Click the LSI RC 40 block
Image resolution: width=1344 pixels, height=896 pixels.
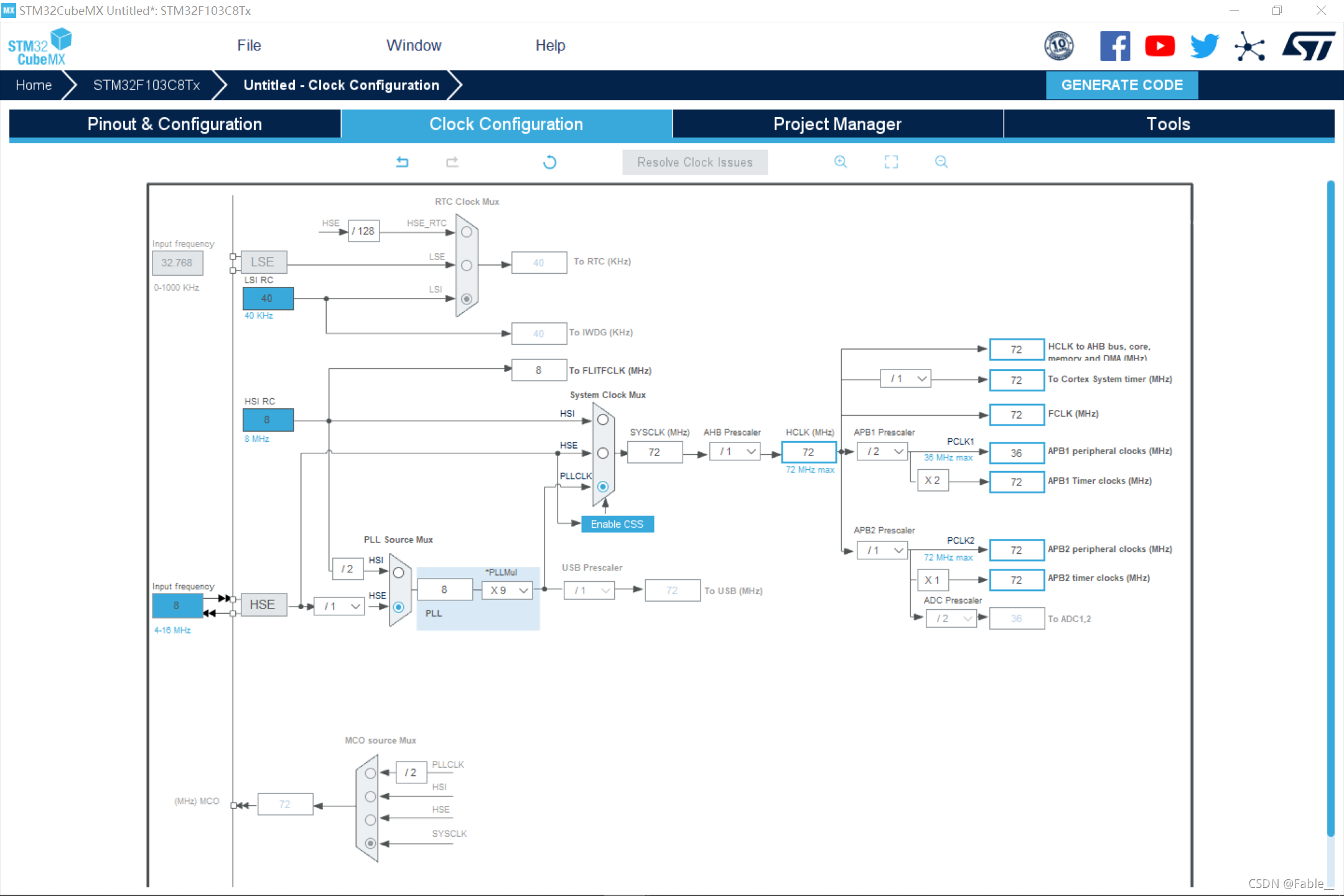click(268, 299)
